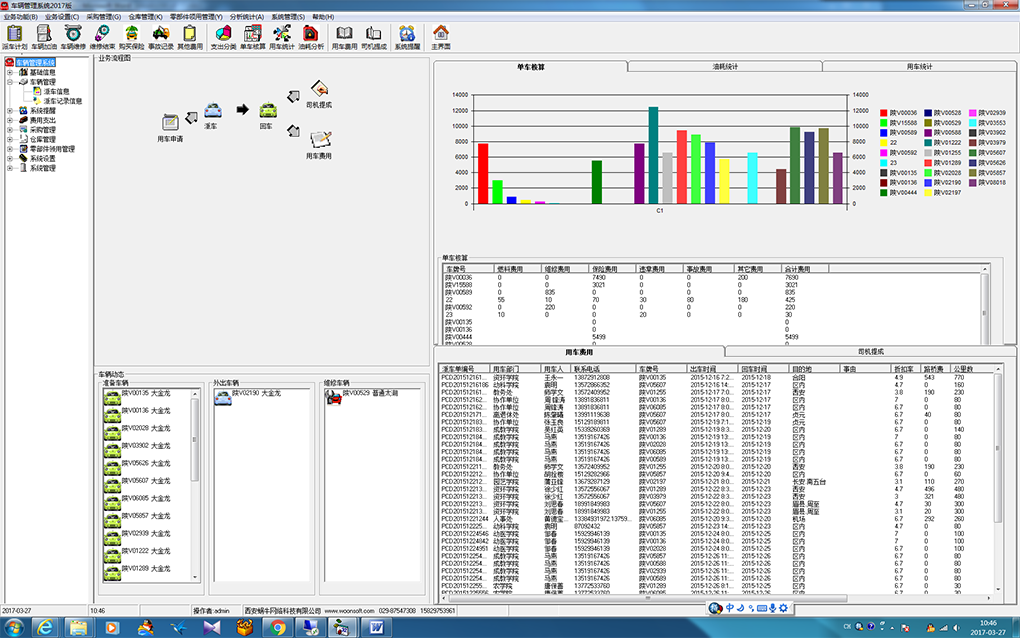Go to 主界面 via the house icon

440,34
